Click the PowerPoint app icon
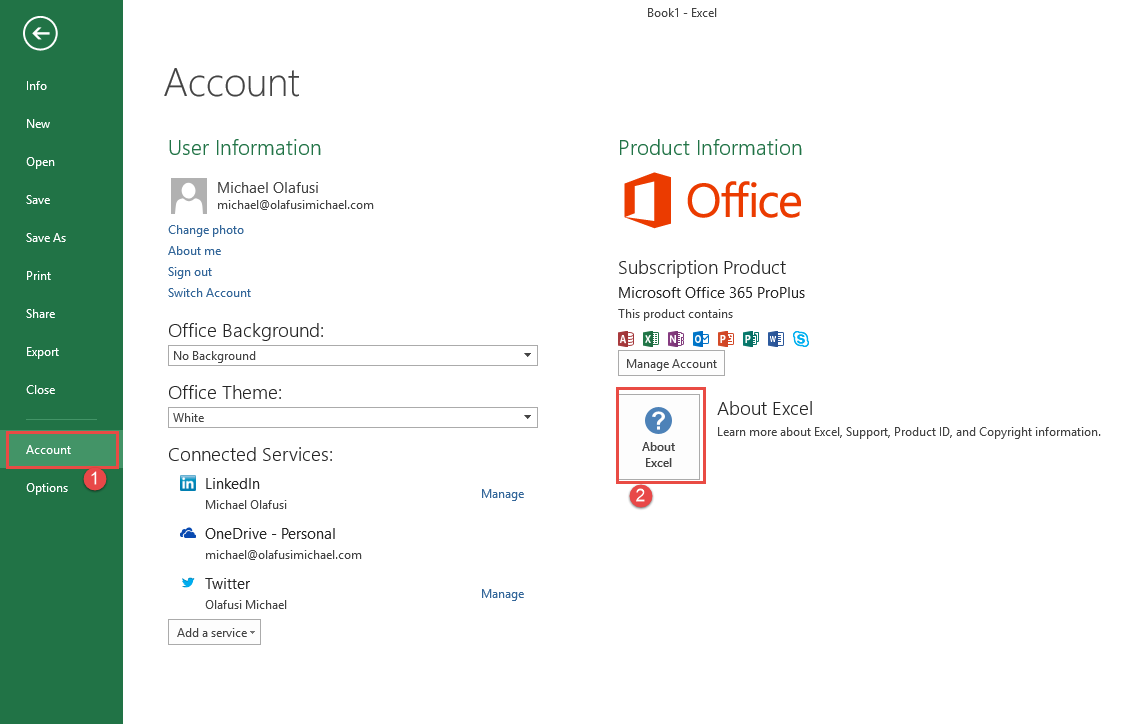The image size is (1145, 724). tap(726, 339)
